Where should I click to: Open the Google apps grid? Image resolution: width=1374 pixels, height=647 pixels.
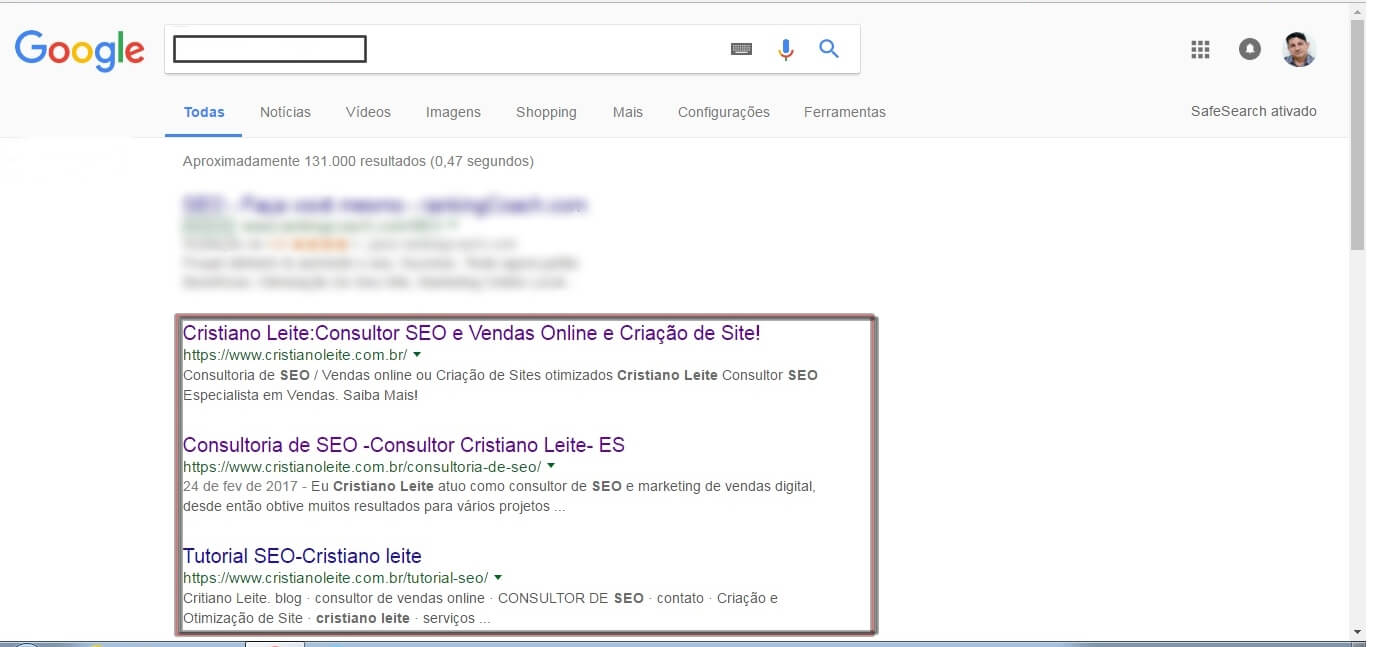1201,49
